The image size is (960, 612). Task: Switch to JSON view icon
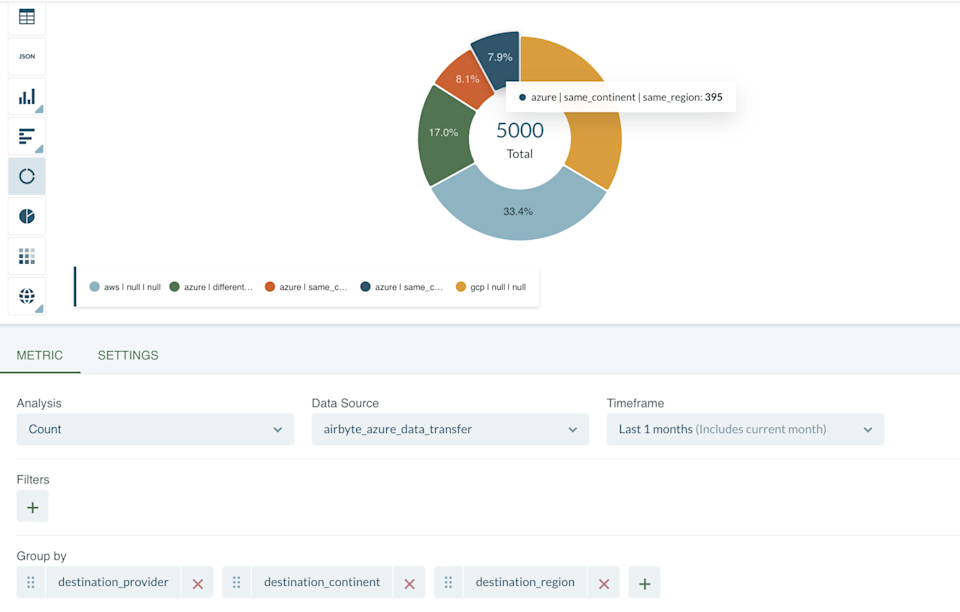tap(27, 56)
